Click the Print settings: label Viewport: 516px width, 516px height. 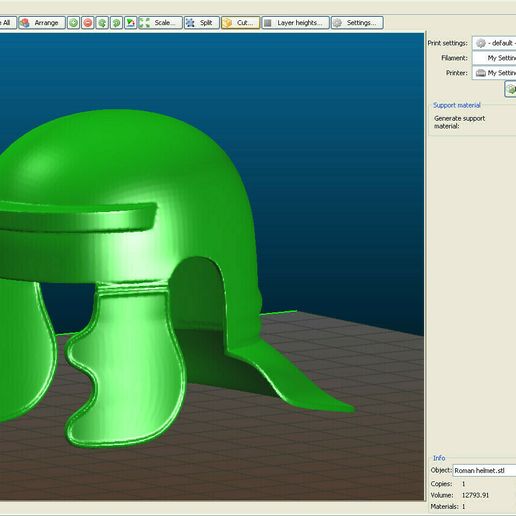coord(447,43)
